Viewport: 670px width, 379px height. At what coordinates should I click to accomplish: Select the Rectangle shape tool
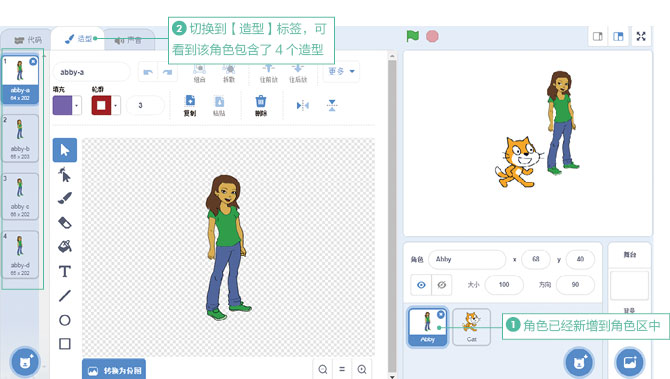point(65,344)
